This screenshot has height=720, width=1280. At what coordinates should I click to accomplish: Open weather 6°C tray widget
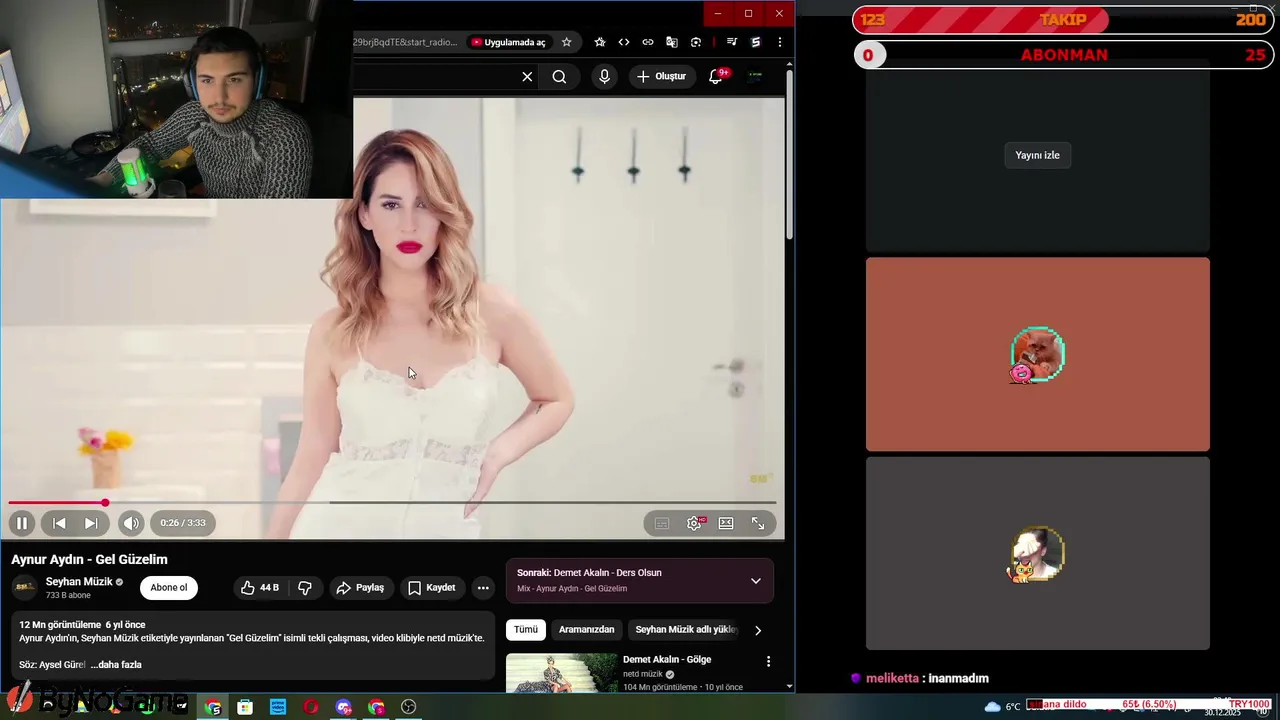pyautogui.click(x=1002, y=707)
